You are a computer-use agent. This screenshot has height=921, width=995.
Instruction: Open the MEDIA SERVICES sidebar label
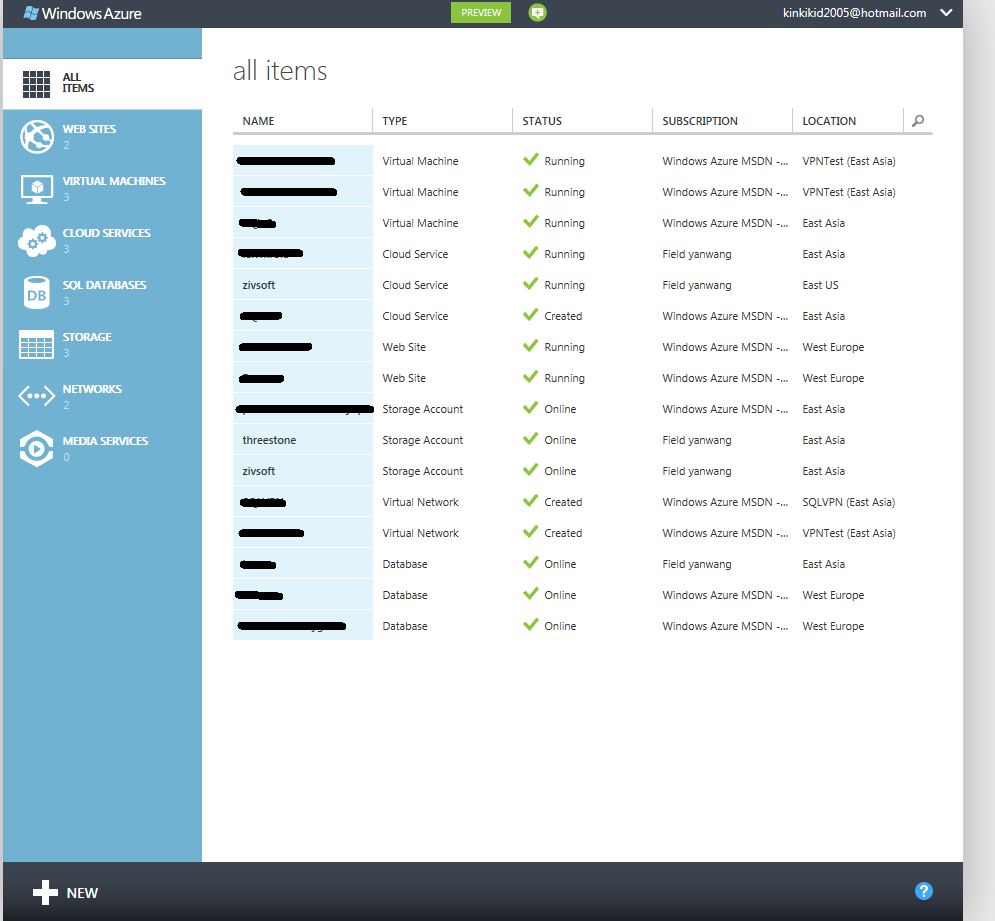105,441
